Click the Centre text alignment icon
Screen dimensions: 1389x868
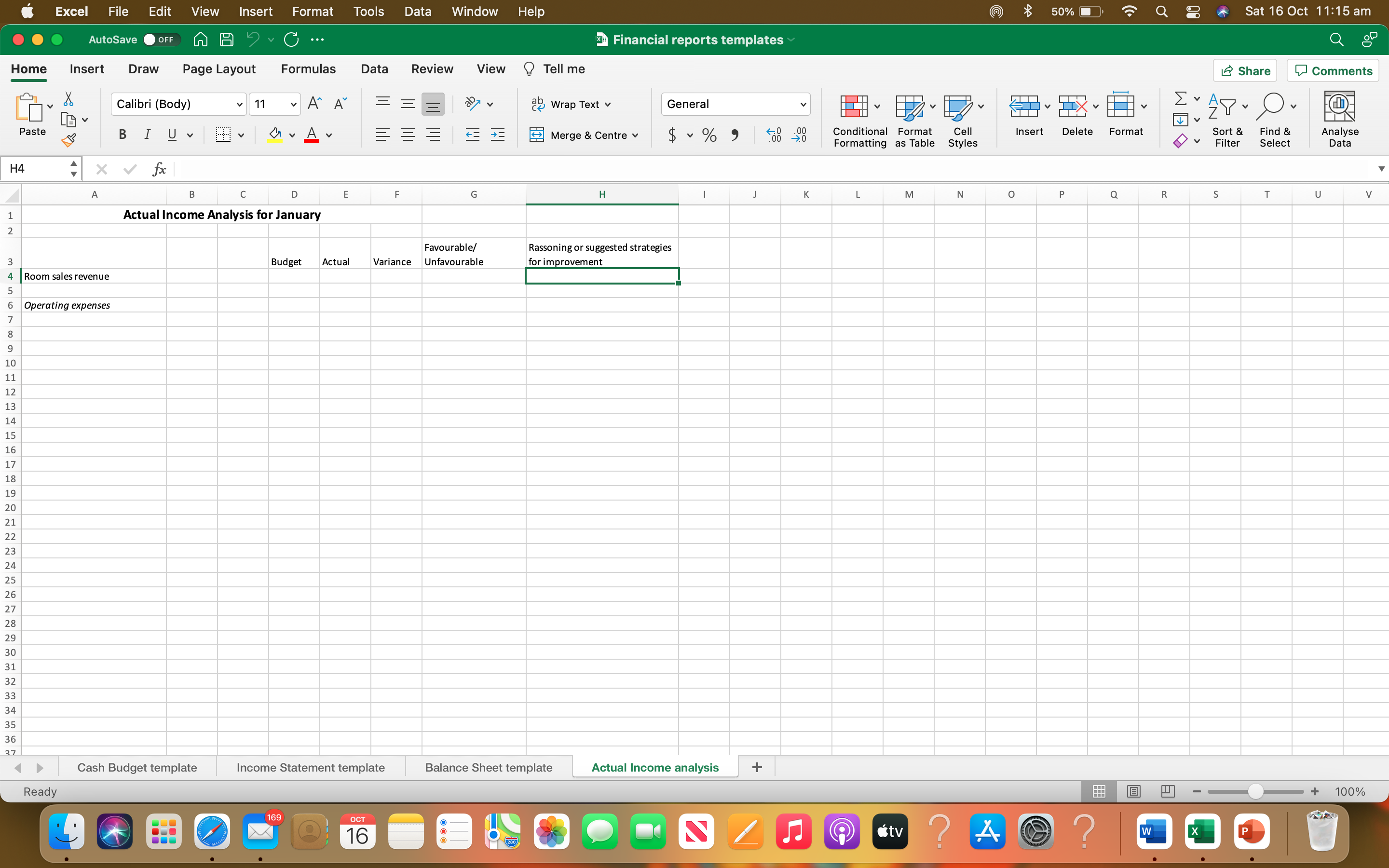pyautogui.click(x=408, y=135)
